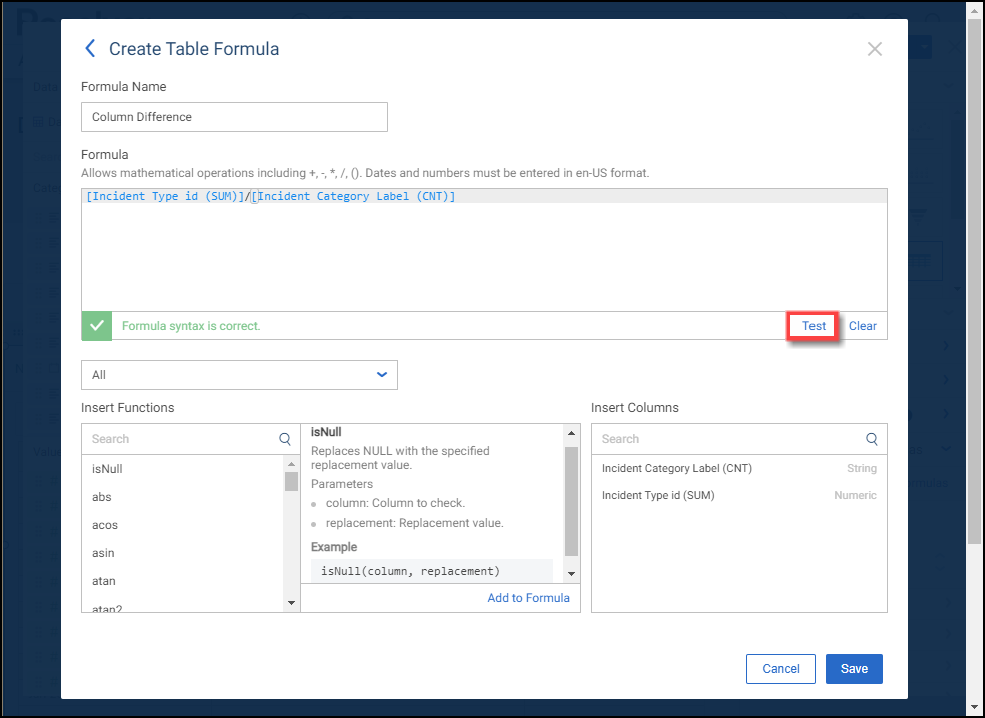Click the search icon in Insert Functions
Screen dimensions: 985x718
[286, 439]
